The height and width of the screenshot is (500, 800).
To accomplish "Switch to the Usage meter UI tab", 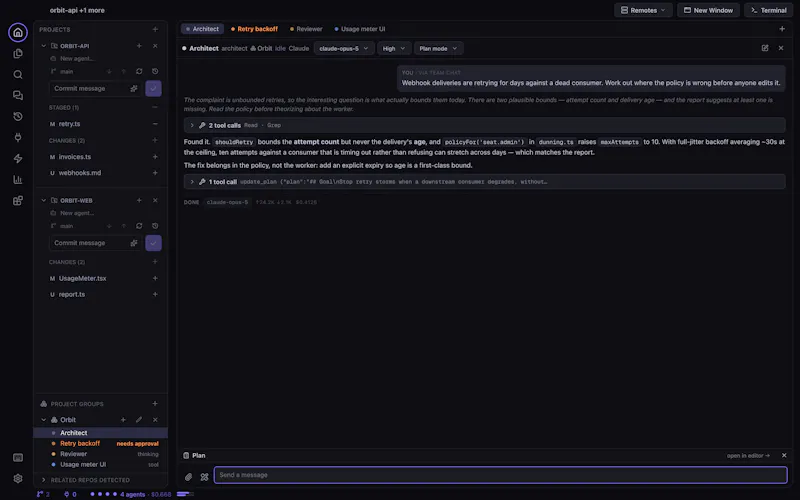I will coord(360,29).
